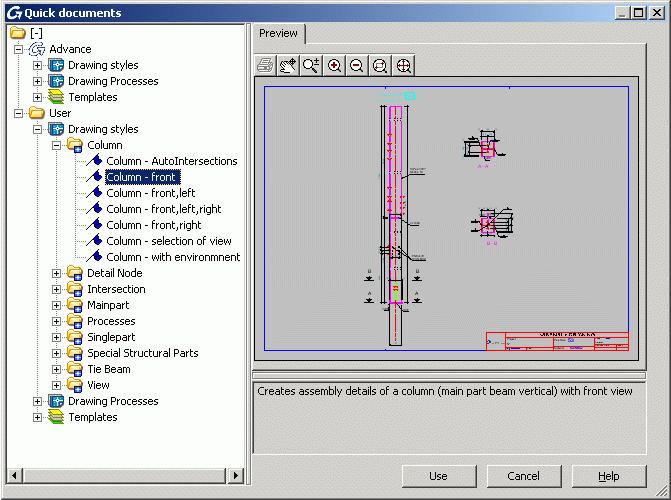Click the Zoom window icon
671x500 pixels.
[x=380, y=65]
